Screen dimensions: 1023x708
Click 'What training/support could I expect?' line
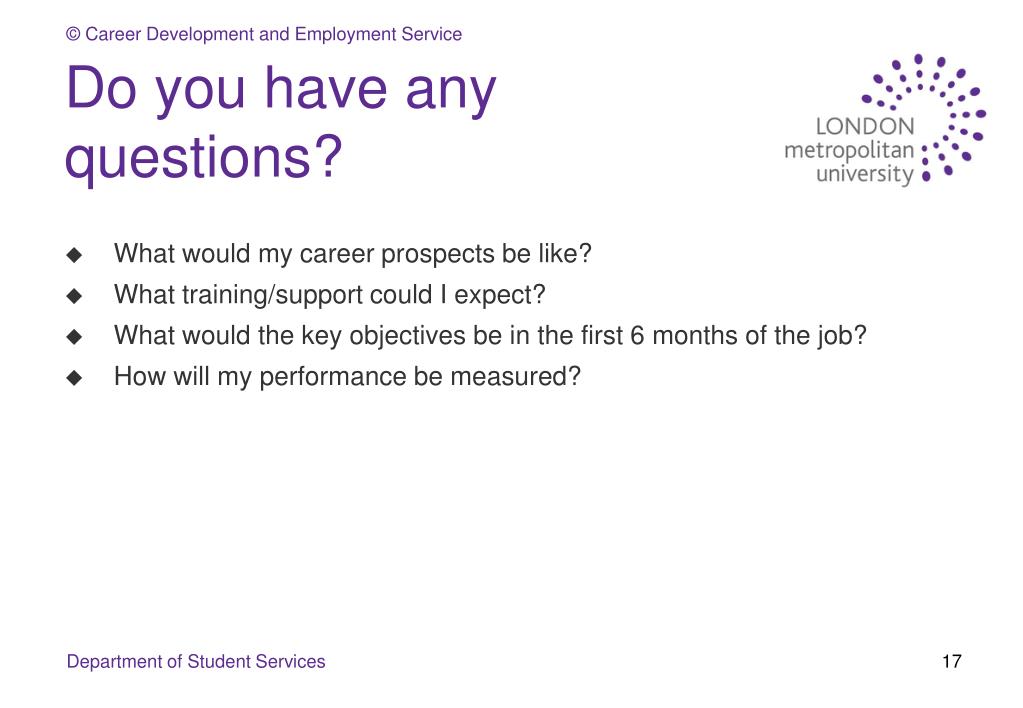tap(329, 295)
